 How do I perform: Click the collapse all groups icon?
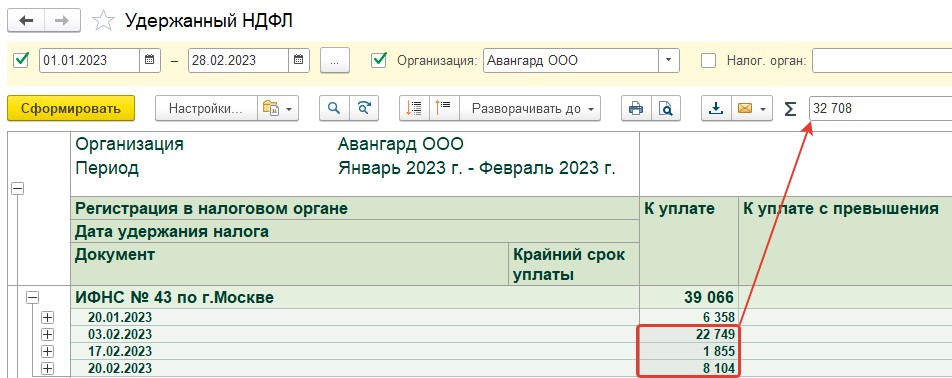click(x=444, y=108)
